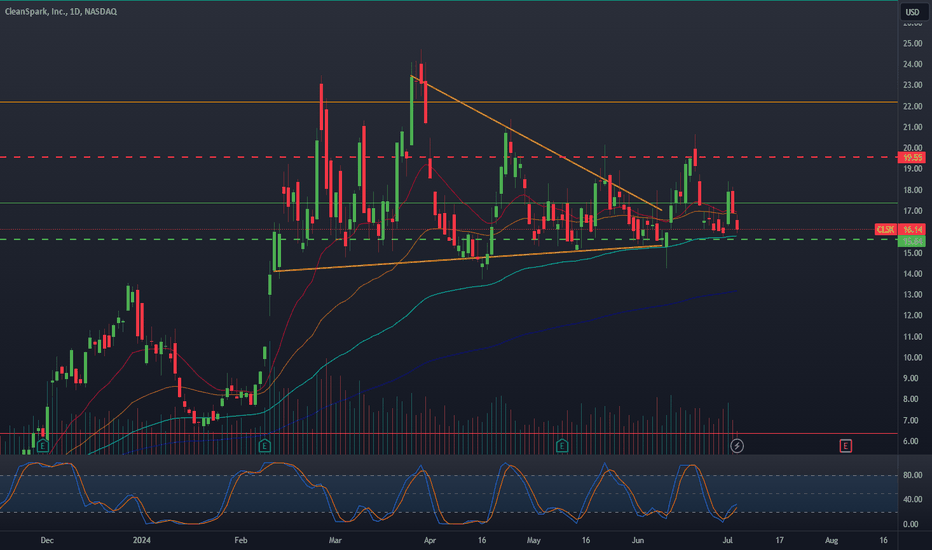Click the Jun label on time axis
Screen dimensions: 932x550
click(x=638, y=540)
